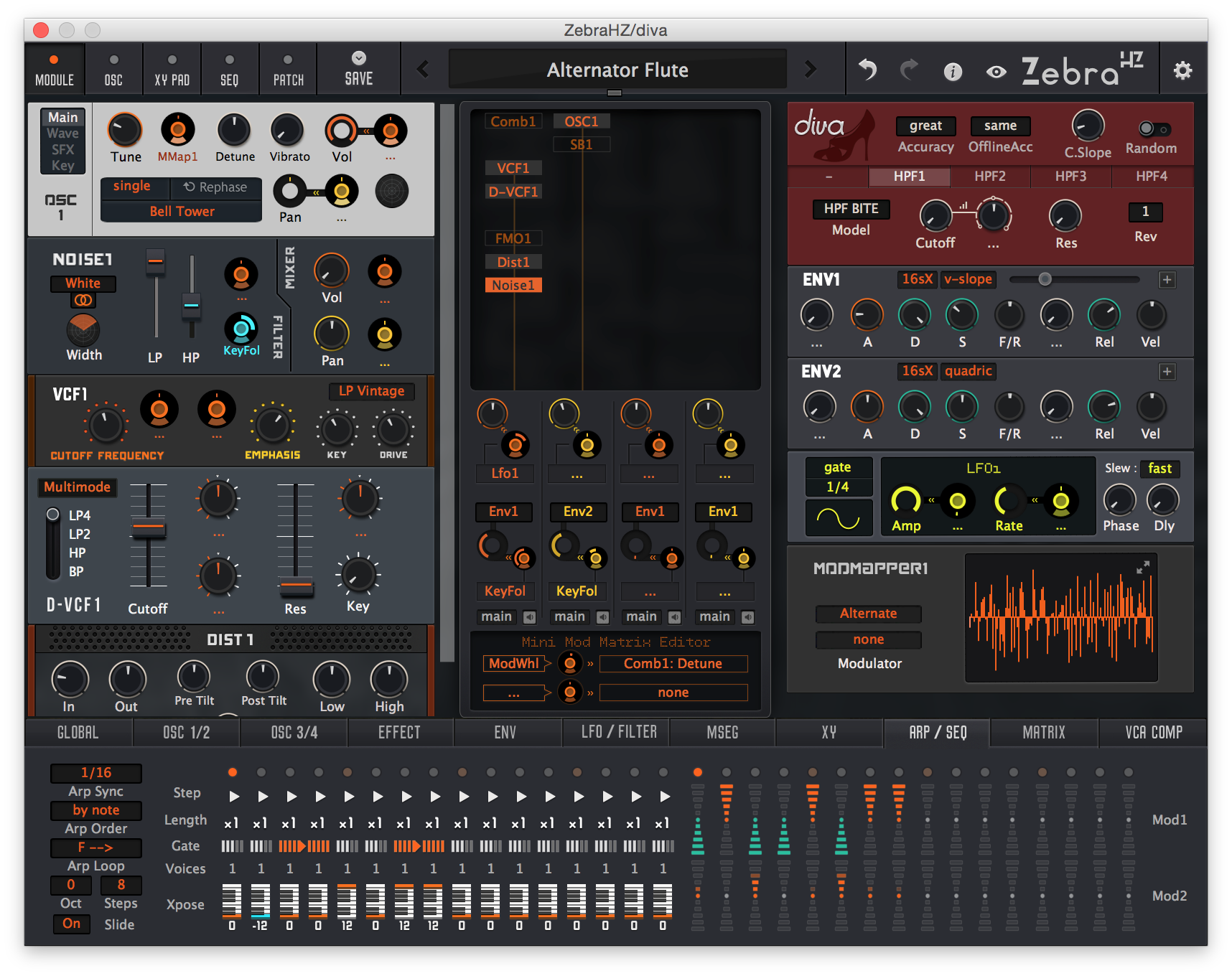Mute the first main lane speaker
Screen dimensions: 1232x976
[x=530, y=617]
